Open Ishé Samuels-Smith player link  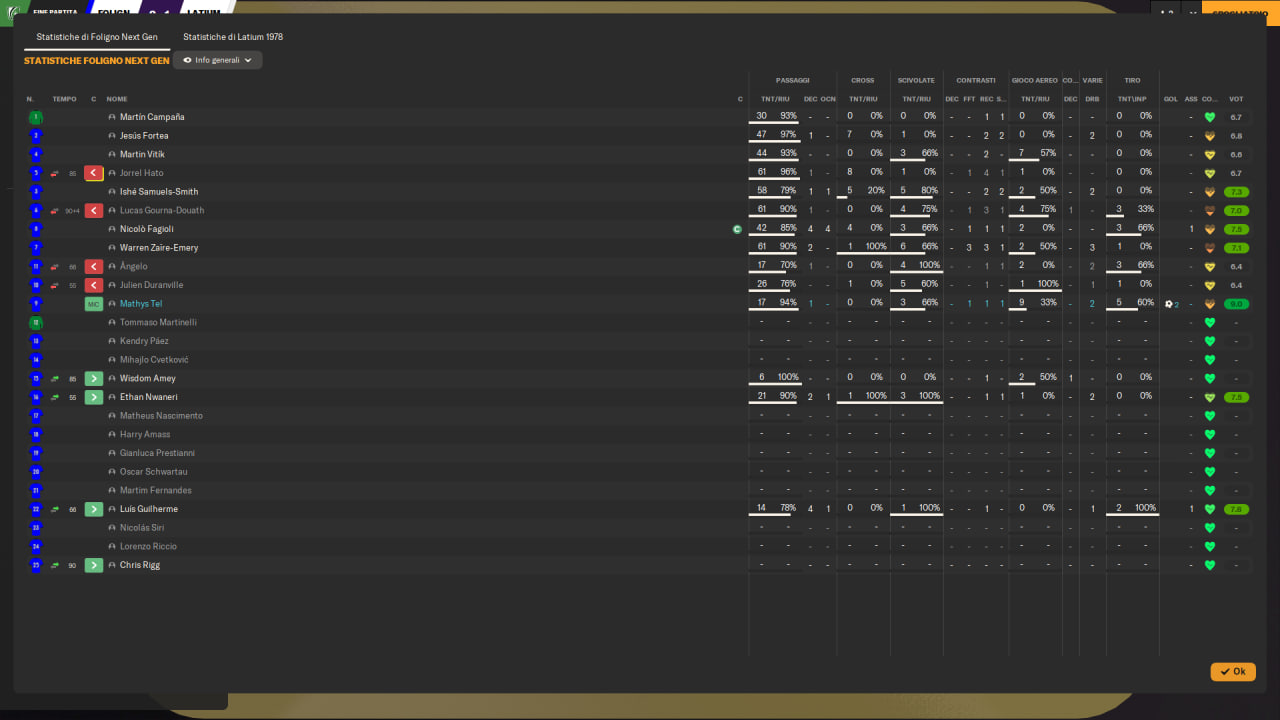point(159,192)
